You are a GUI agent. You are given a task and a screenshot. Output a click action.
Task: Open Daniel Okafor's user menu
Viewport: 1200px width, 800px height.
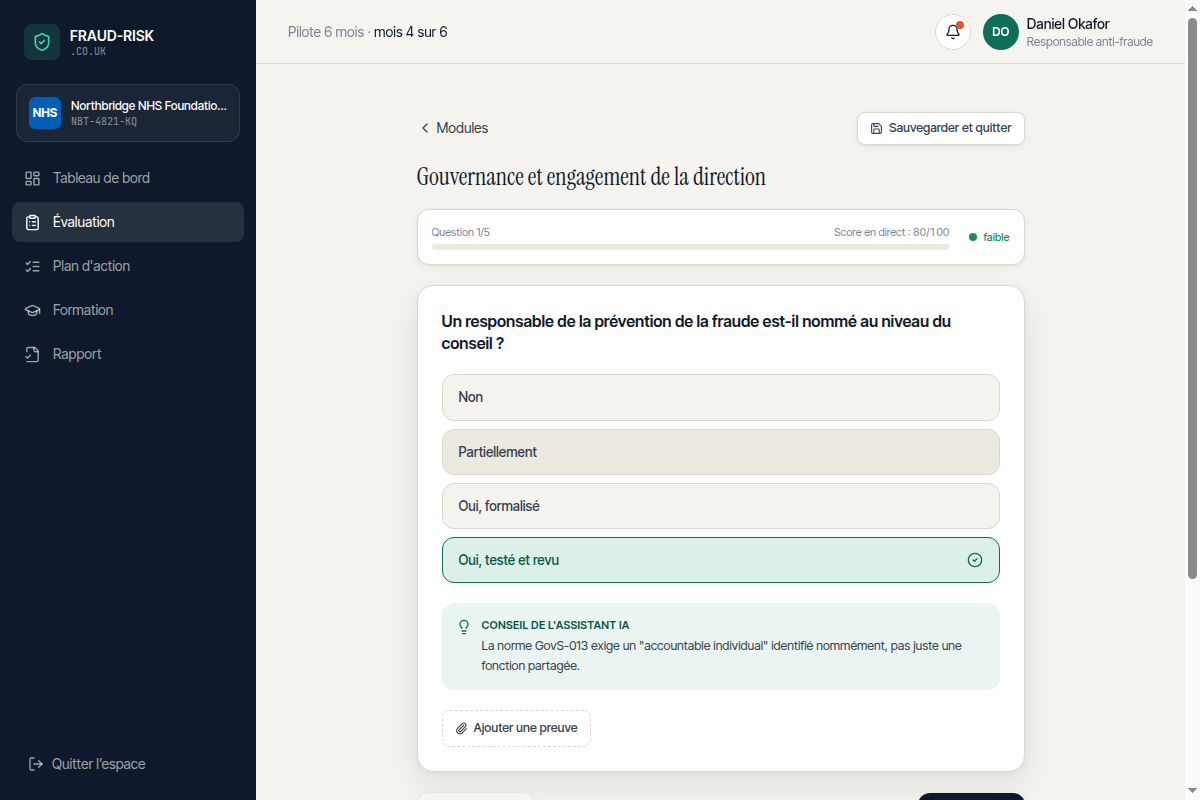1069,32
